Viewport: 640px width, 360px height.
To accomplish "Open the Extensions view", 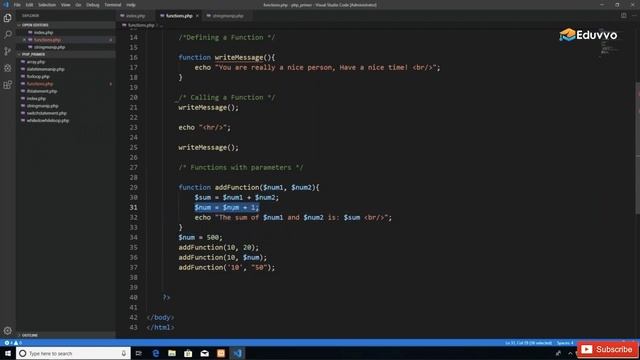I will click(7, 85).
